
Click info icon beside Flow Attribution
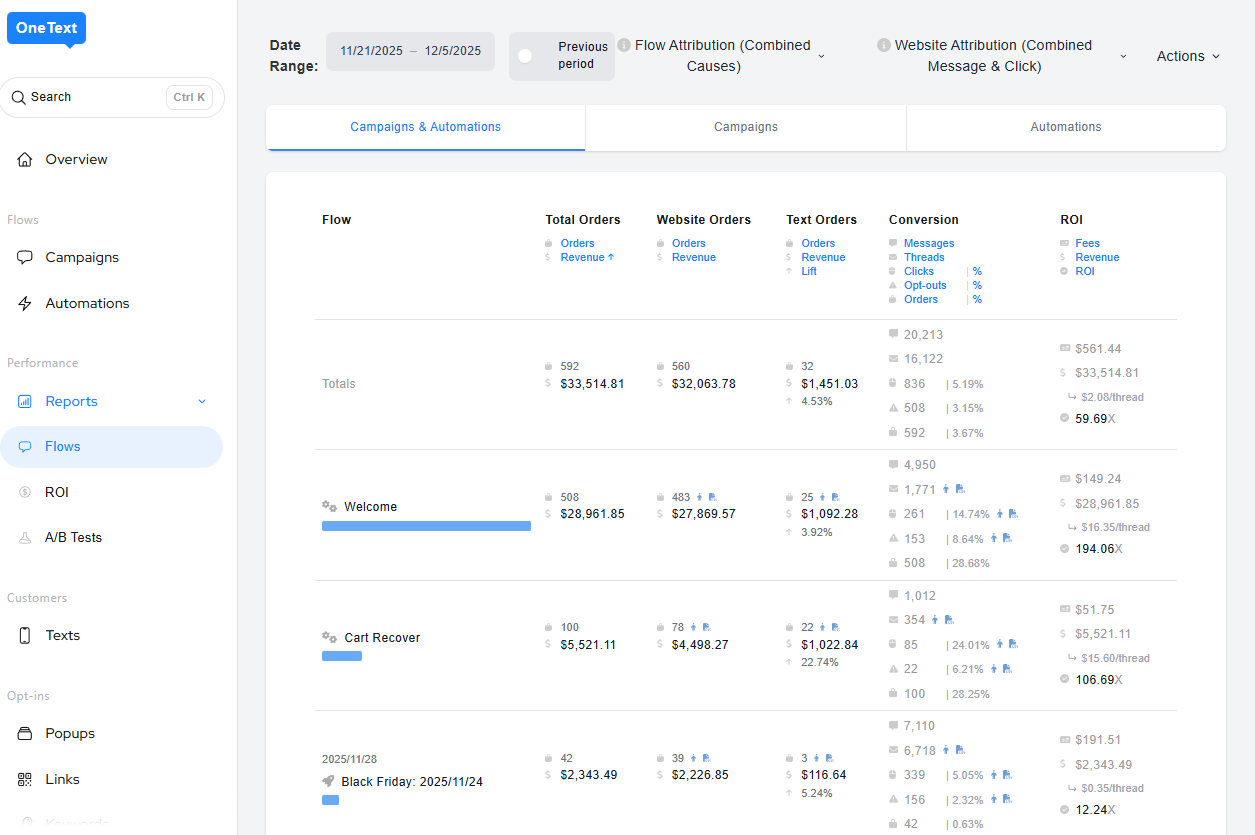click(624, 45)
